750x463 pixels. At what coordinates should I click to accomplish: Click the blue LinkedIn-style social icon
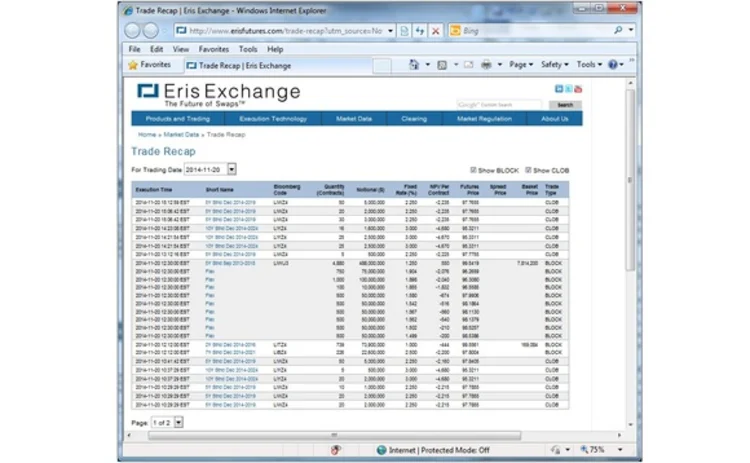point(559,89)
